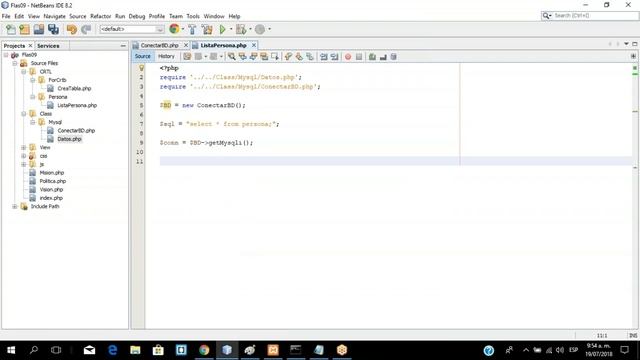Viewport: 640px width, 360px height.
Task: Click the Undo arrow icon
Action: point(72,29)
